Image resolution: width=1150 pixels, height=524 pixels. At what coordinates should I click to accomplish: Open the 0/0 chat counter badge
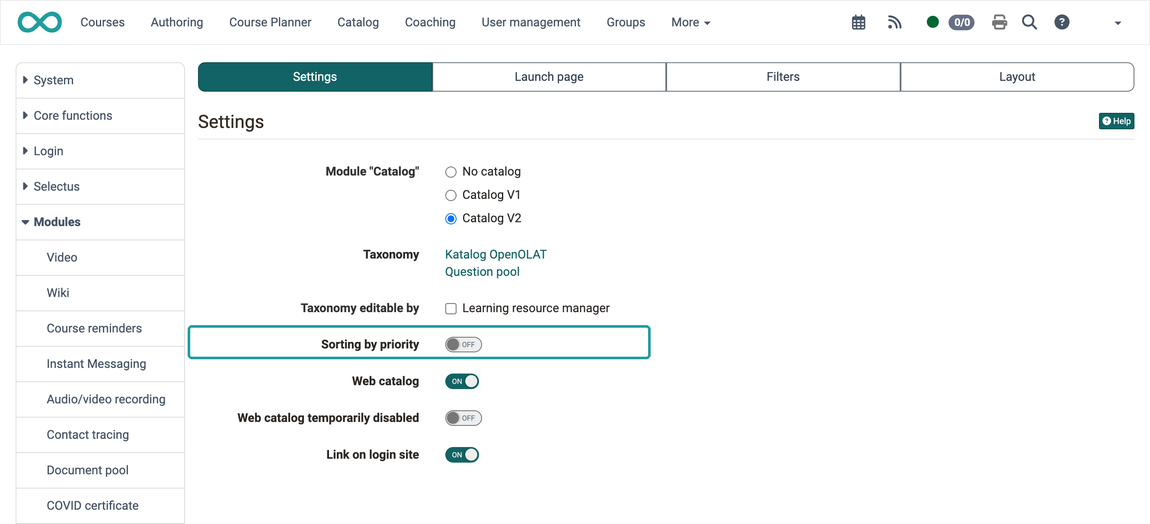click(962, 23)
